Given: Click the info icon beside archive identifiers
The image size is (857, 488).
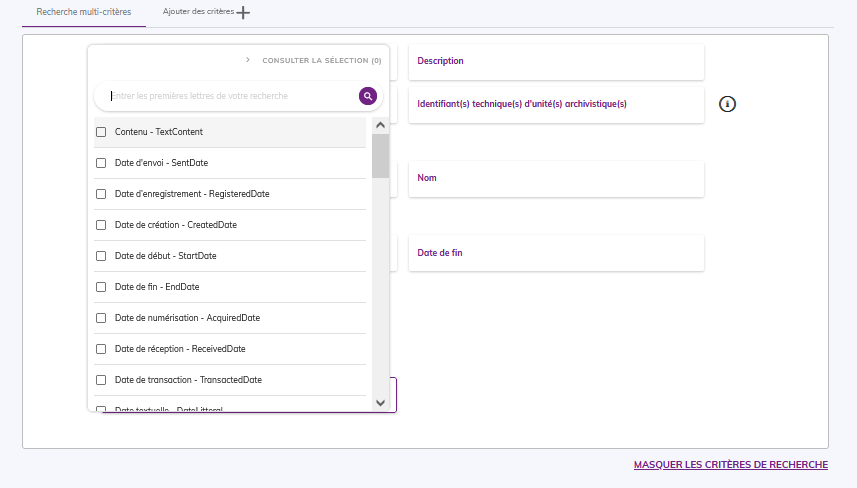Looking at the screenshot, I should pyautogui.click(x=728, y=104).
